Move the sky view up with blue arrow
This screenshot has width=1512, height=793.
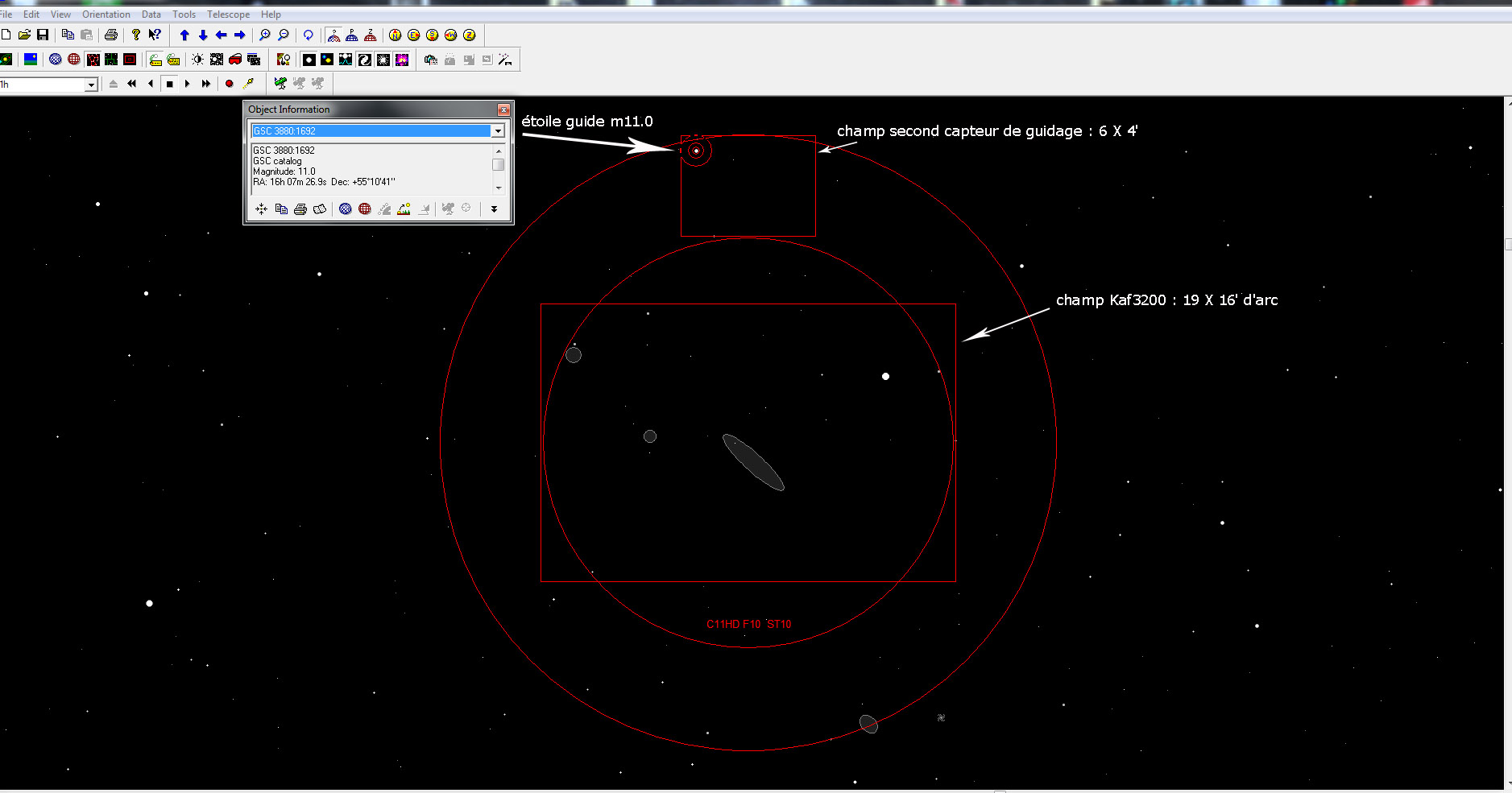click(184, 35)
